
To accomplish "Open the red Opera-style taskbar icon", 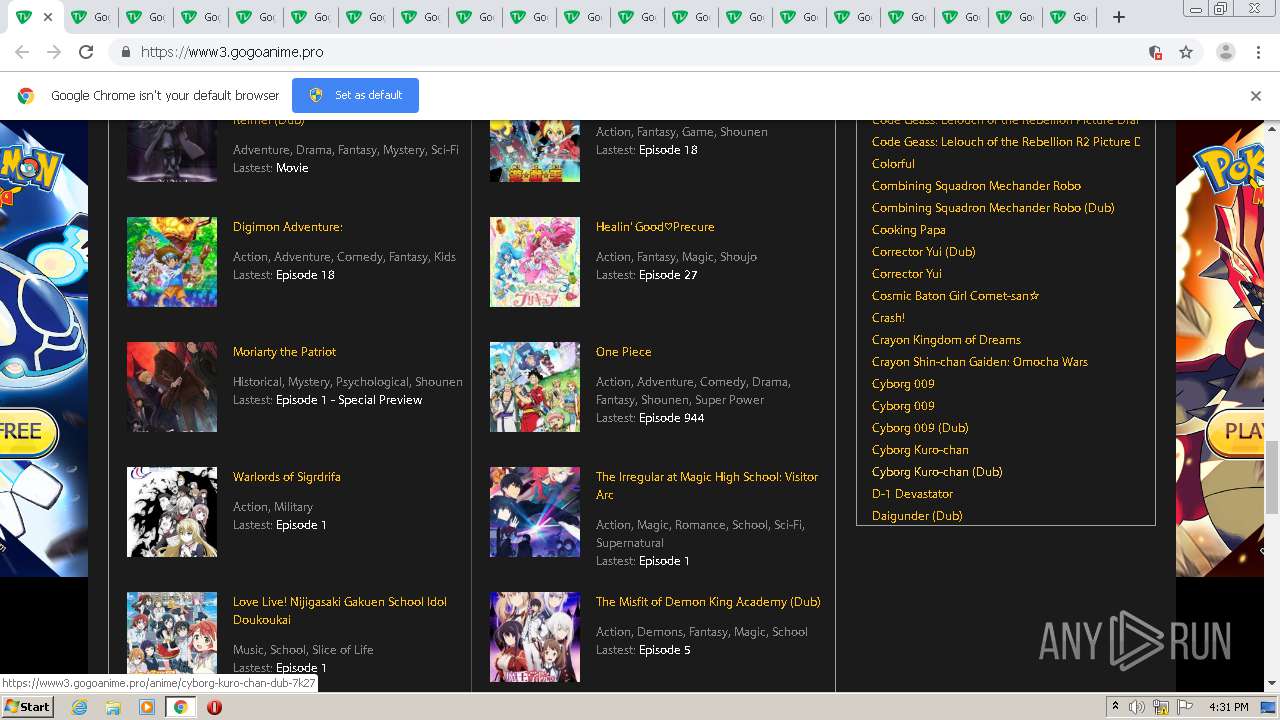I will 214,707.
